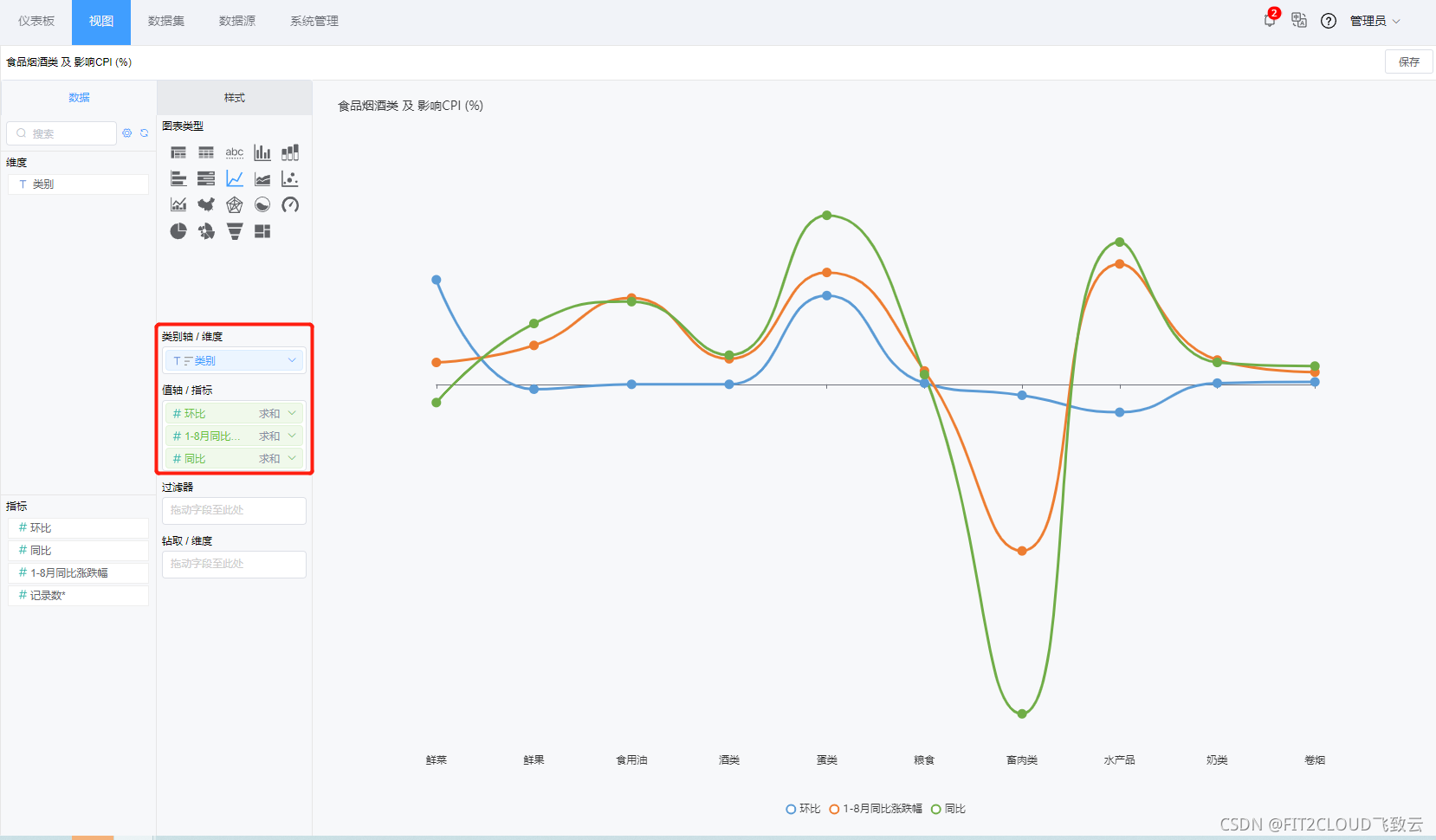Image resolution: width=1436 pixels, height=840 pixels.
Task: Select the combined bar-line chart type
Action: point(178,204)
